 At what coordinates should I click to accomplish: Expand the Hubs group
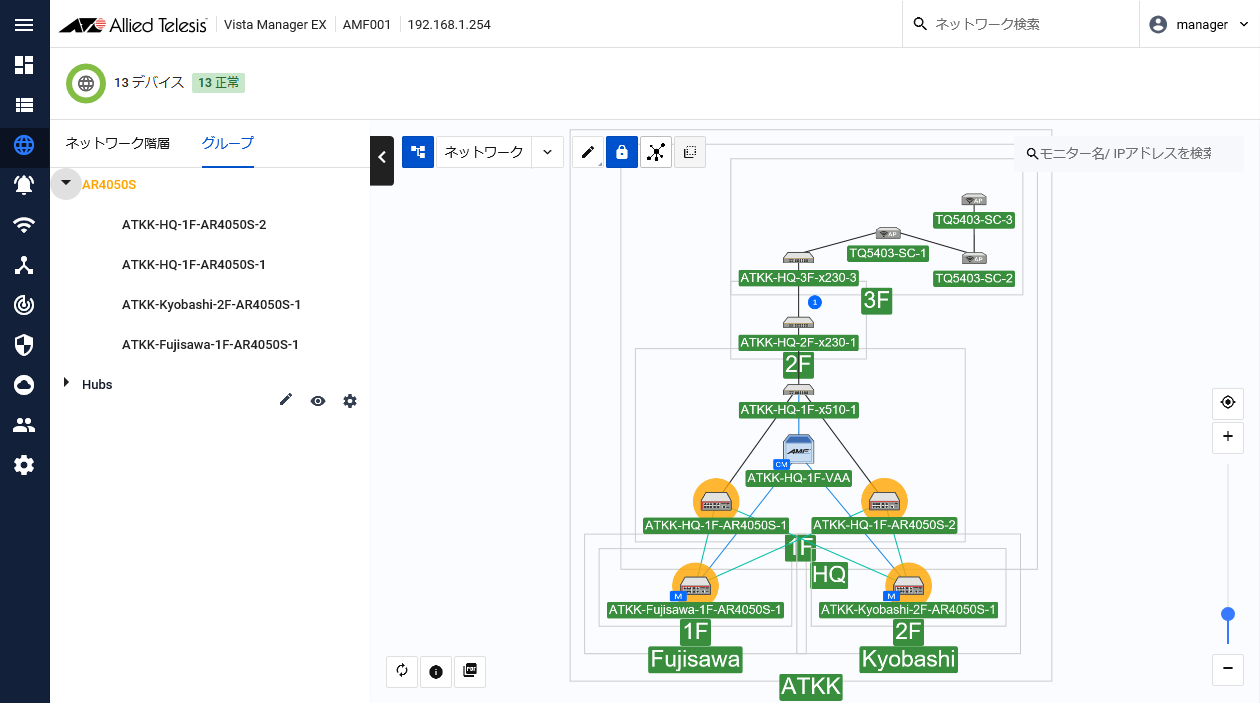point(66,383)
